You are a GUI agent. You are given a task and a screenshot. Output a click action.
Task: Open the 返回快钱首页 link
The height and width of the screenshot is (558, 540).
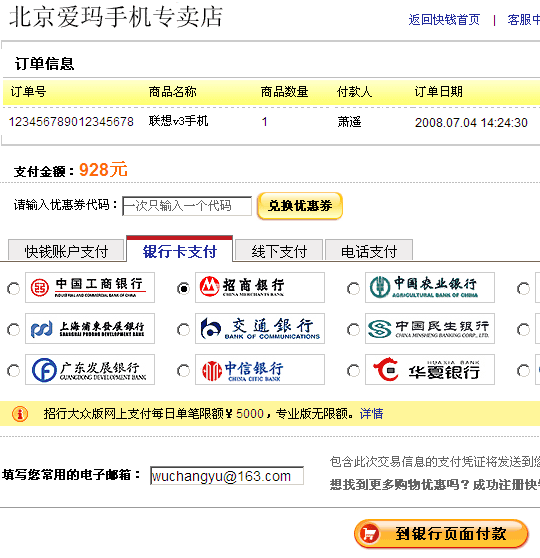(x=444, y=20)
